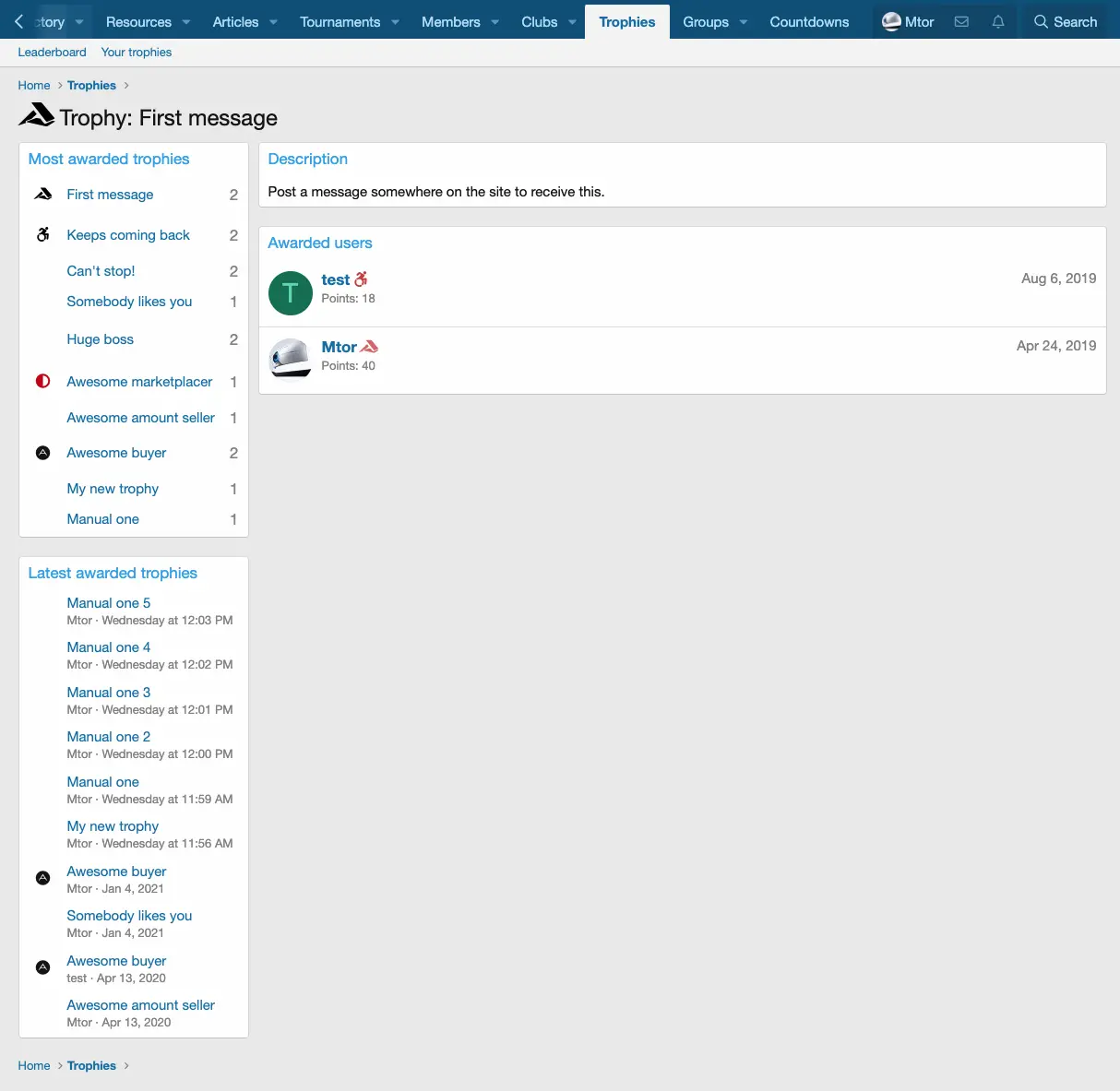The height and width of the screenshot is (1091, 1120).
Task: Click the search magnifier icon
Action: [x=1041, y=21]
